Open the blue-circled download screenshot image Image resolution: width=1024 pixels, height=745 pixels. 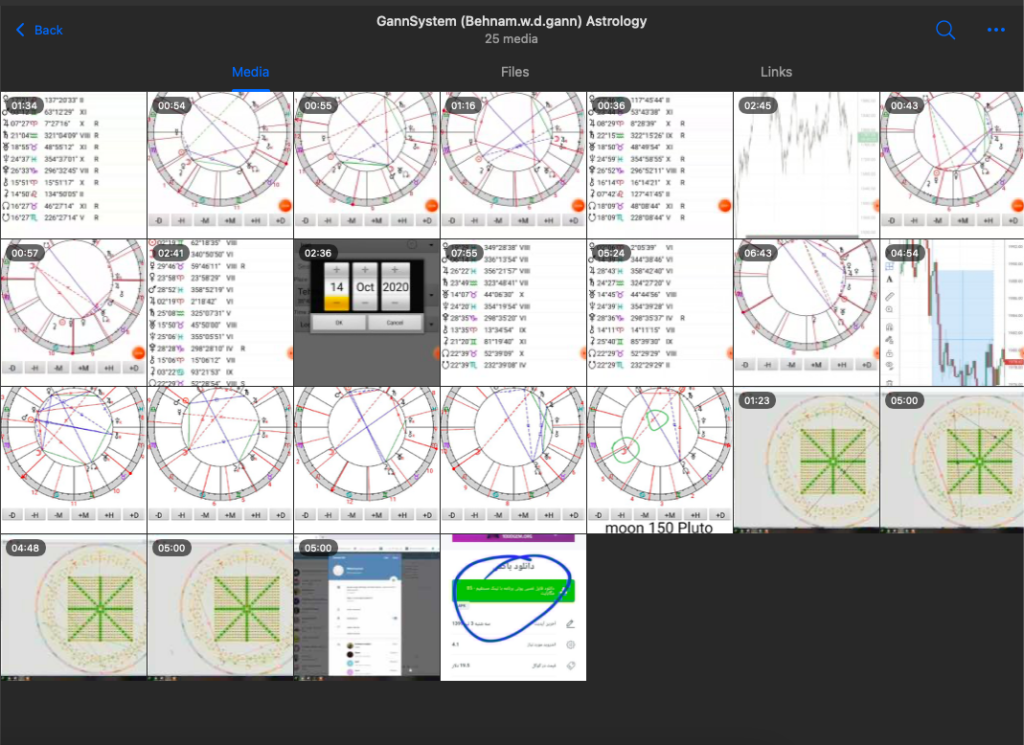click(x=513, y=608)
